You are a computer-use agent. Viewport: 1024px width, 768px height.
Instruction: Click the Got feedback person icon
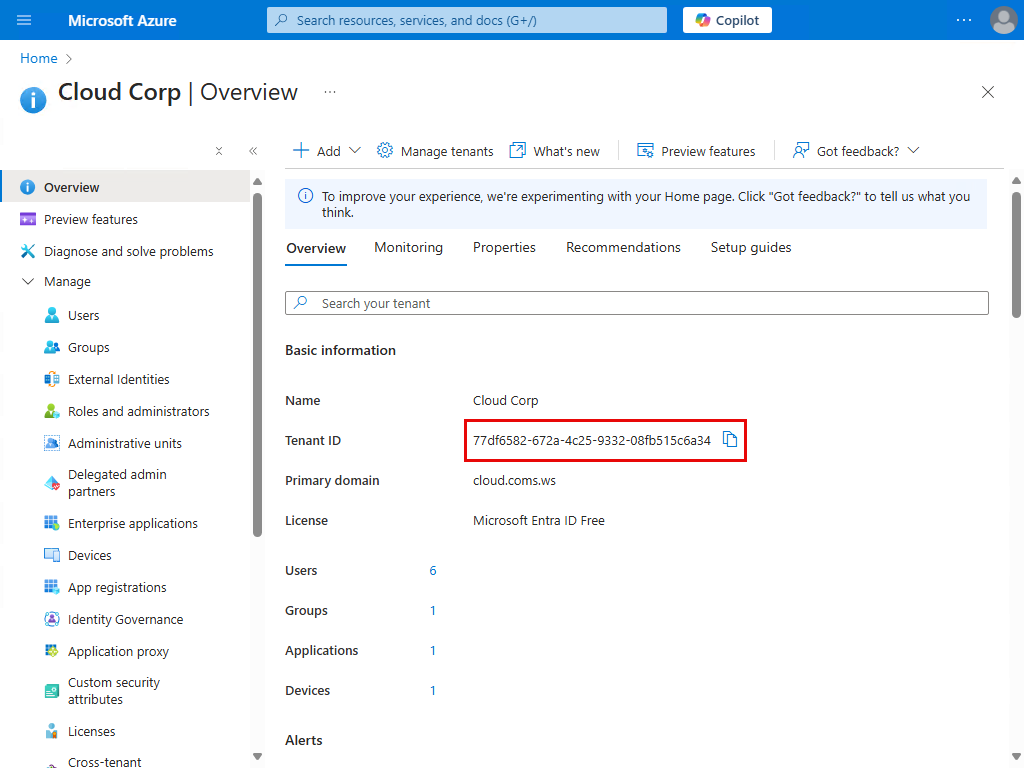801,151
